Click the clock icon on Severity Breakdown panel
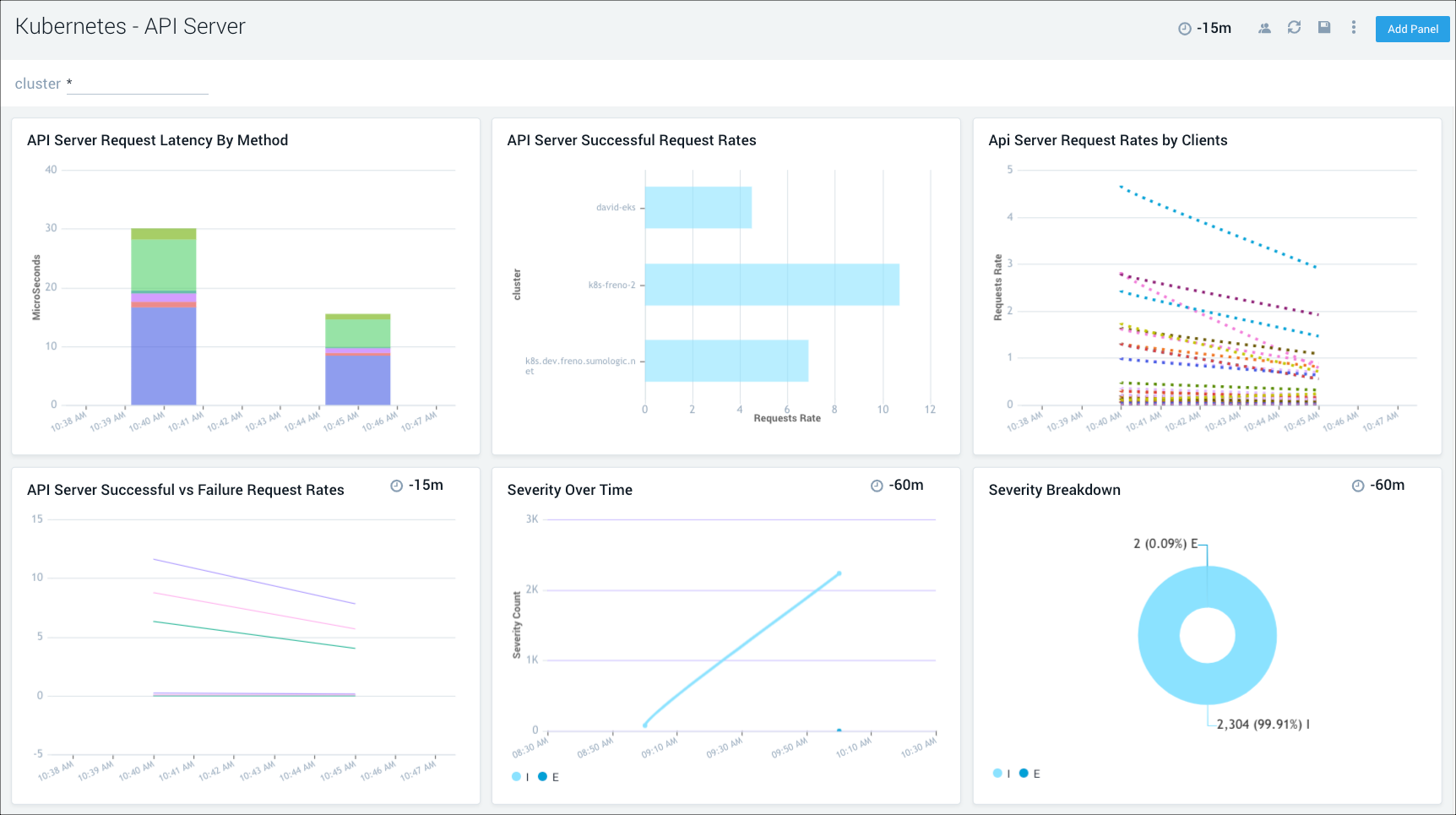Screen dimensions: 1456x815 click(x=1358, y=485)
